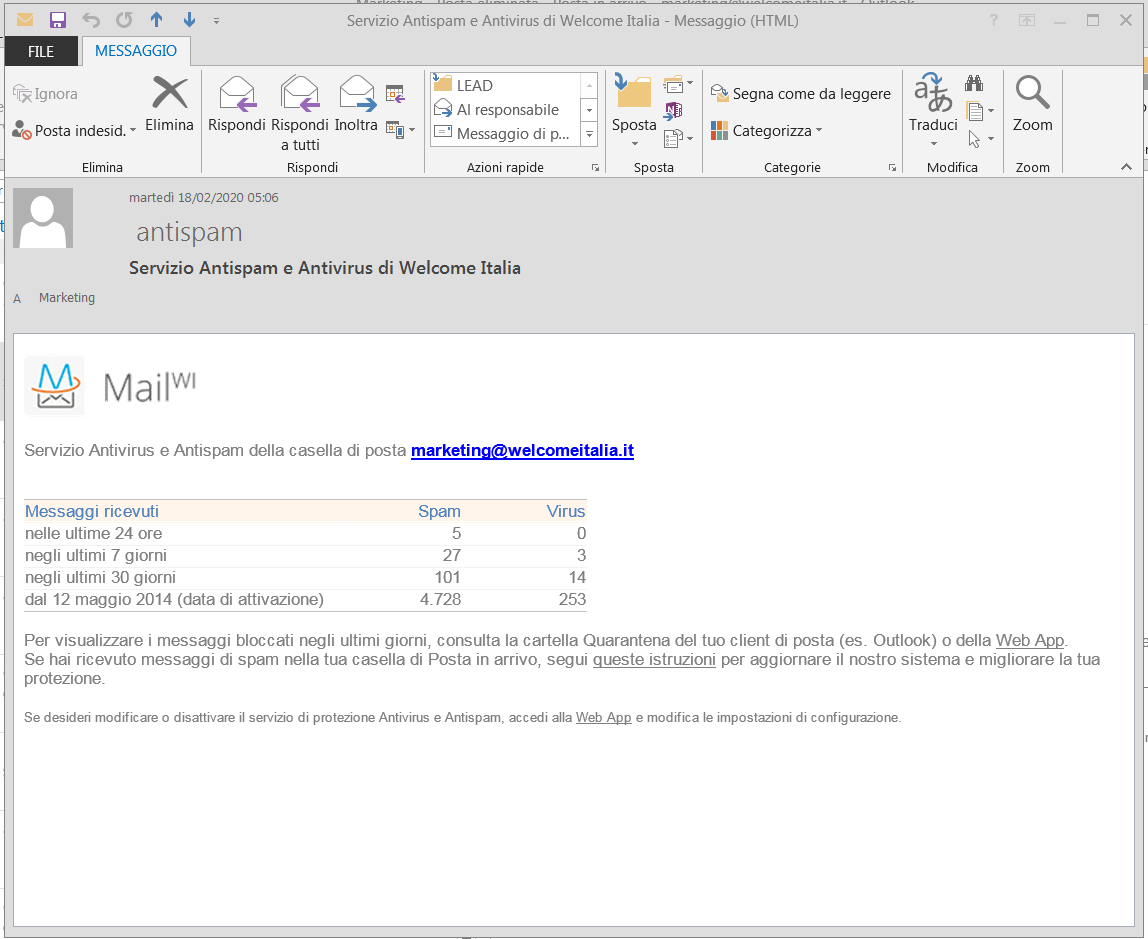Switch to the MESSAGGIO tab
The image size is (1148, 939).
click(x=136, y=51)
